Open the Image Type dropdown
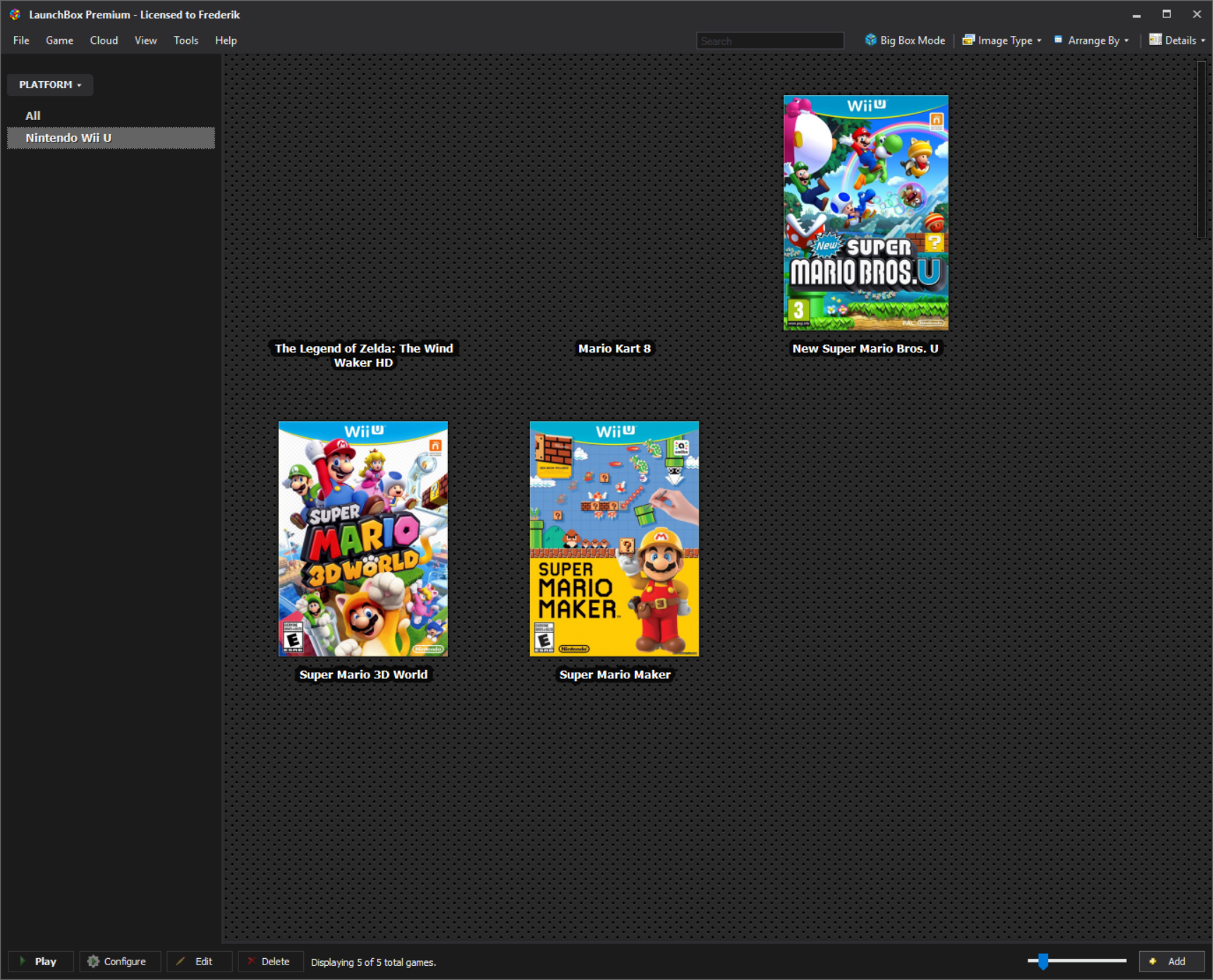This screenshot has height=980, width=1213. [1002, 40]
